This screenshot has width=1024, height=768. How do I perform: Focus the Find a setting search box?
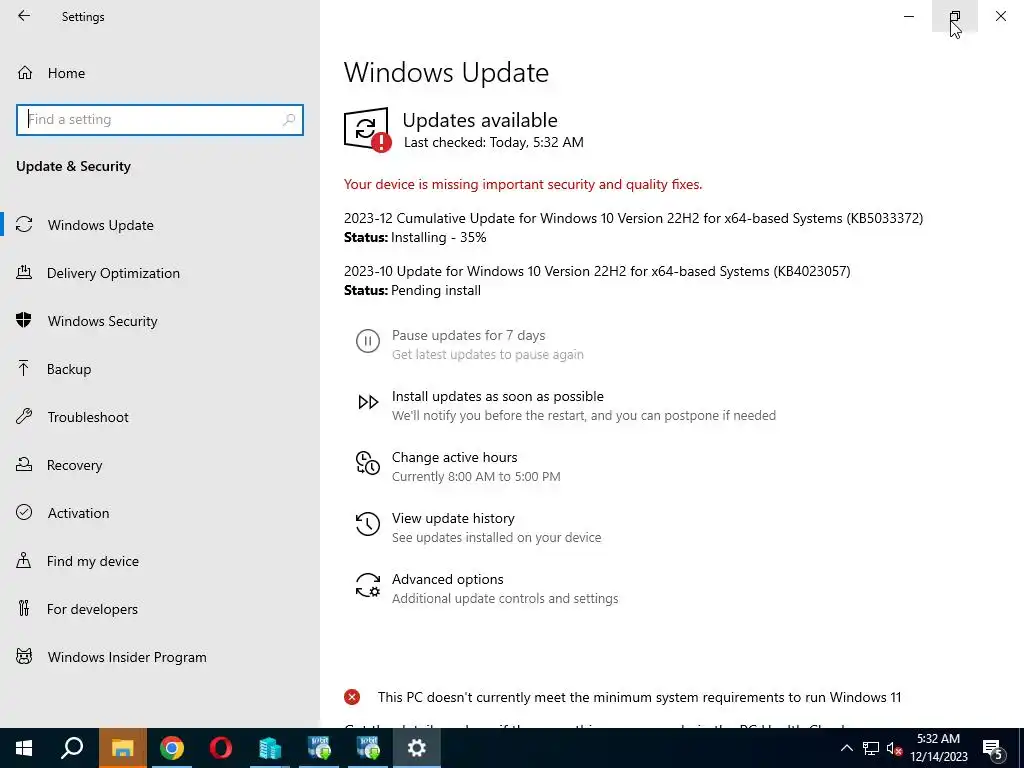click(160, 120)
